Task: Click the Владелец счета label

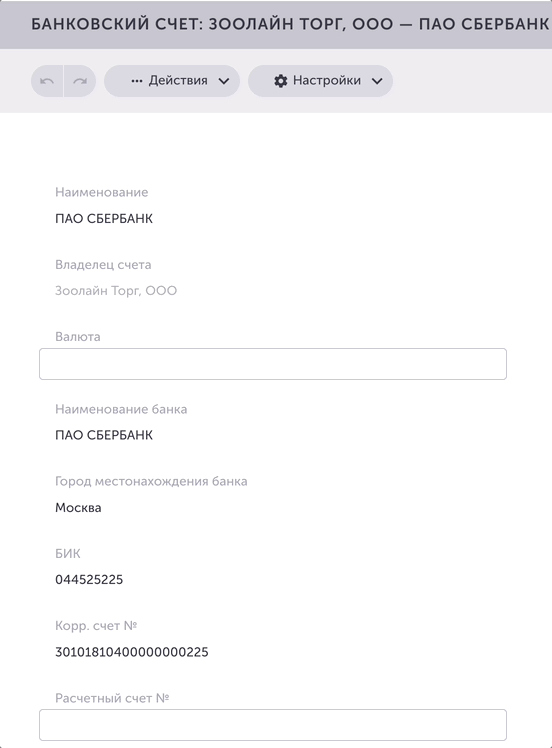Action: (103, 265)
